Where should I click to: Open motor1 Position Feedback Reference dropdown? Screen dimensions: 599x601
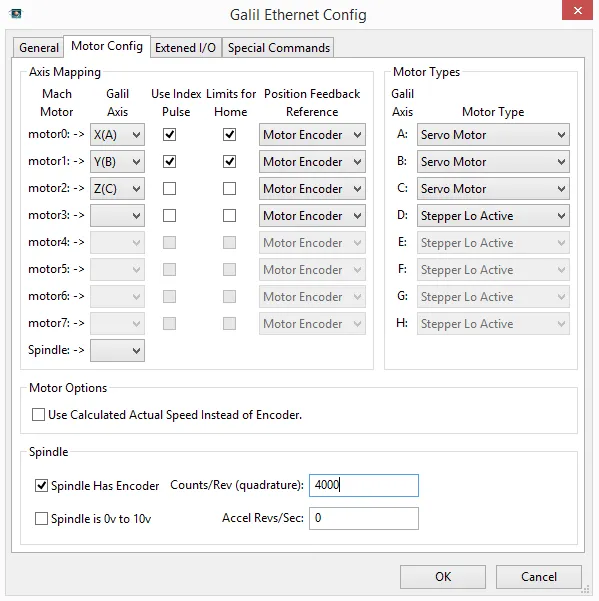[312, 161]
